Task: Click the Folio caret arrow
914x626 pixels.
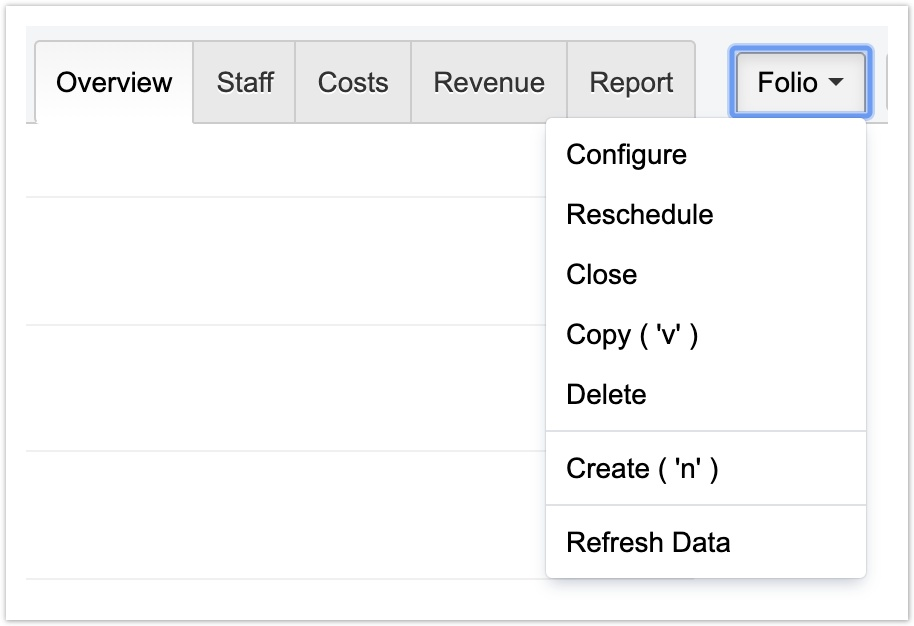Action: pos(836,83)
